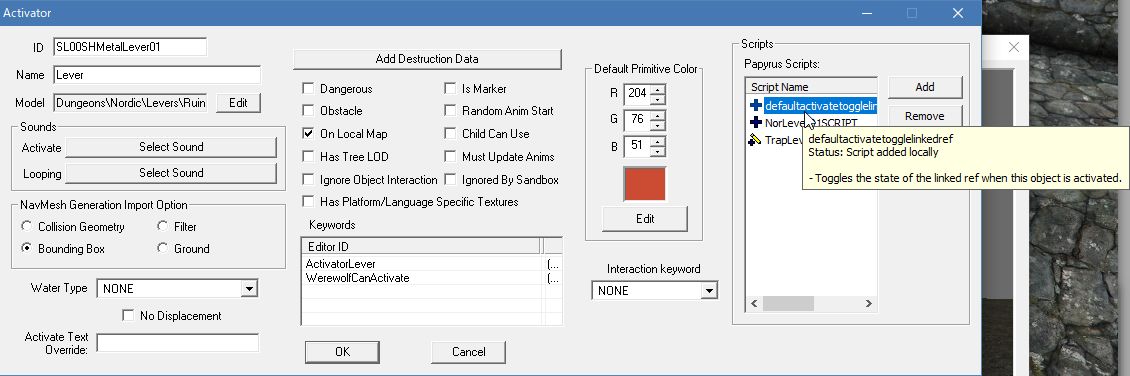The width and height of the screenshot is (1130, 376).
Task: Select Bounding Box radio option
Action: coord(27,249)
